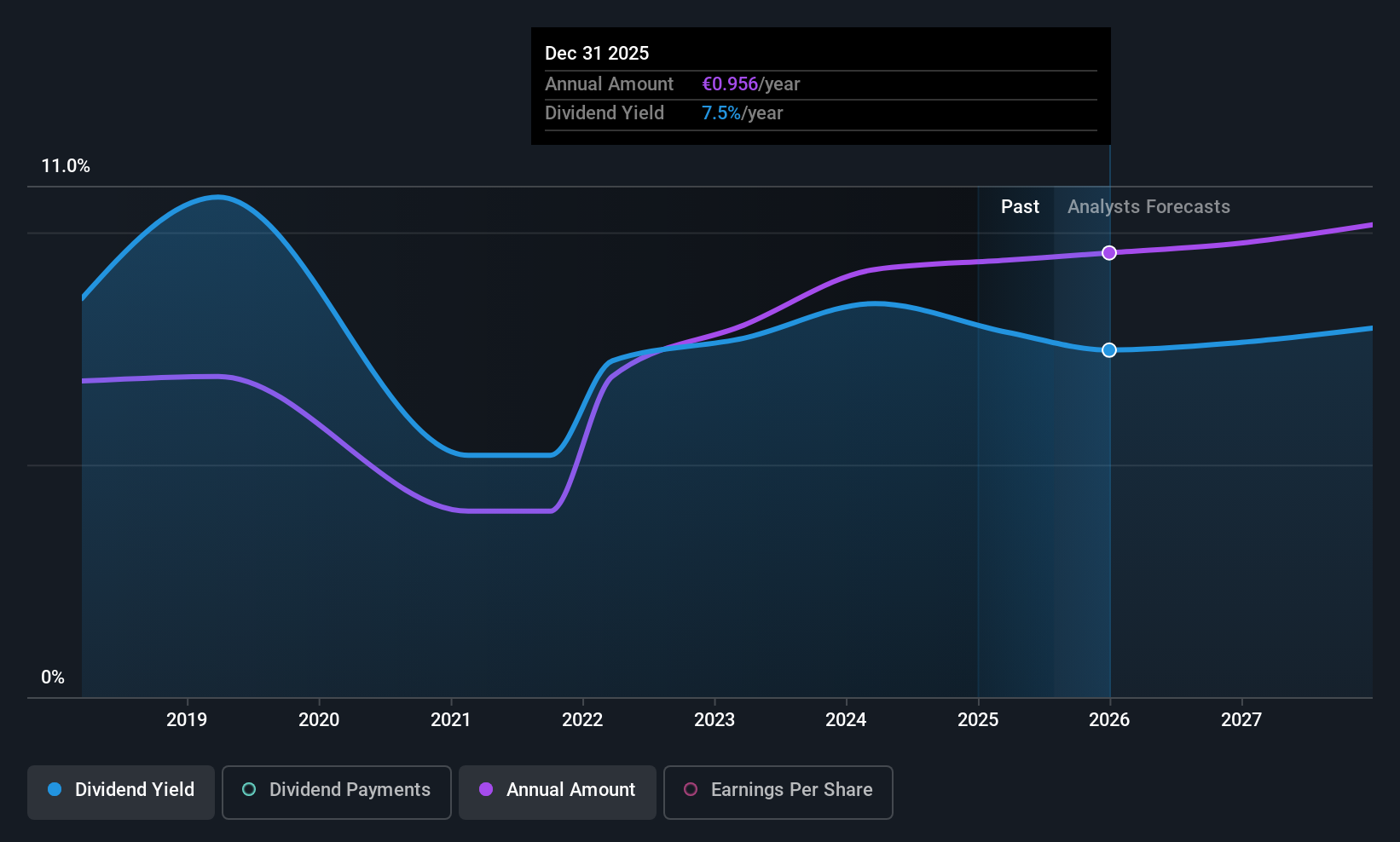Click the Past region label
Image resolution: width=1400 pixels, height=842 pixels.
pyautogui.click(x=1020, y=207)
